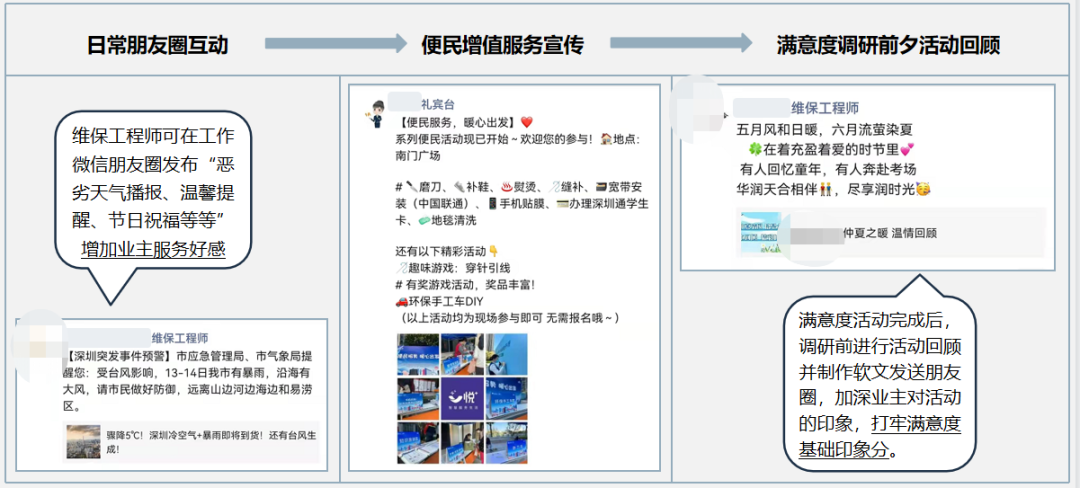Click the callout text 满意度活动完成后
The image size is (1080, 488).
point(874,321)
